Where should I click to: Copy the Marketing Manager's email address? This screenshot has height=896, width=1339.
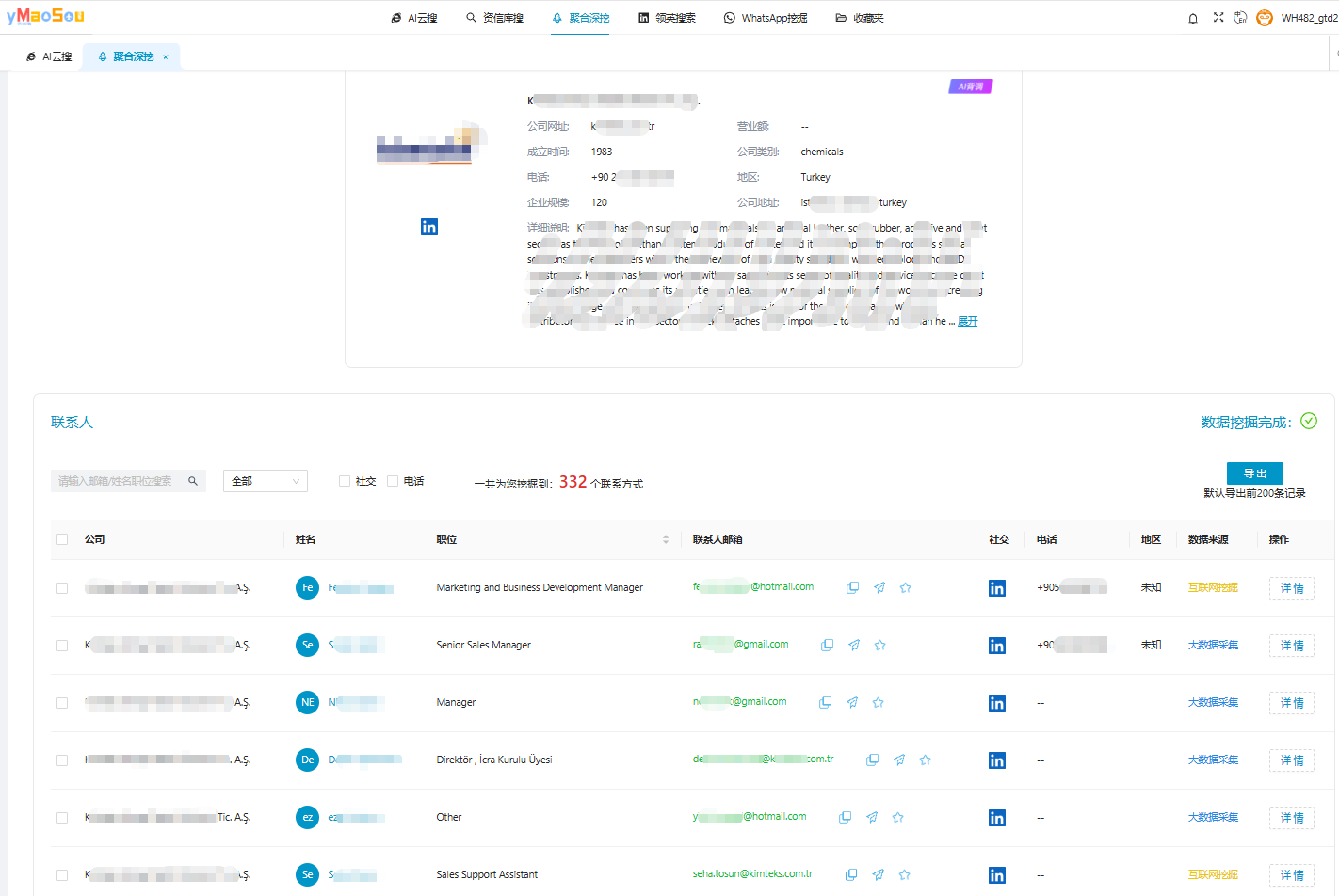click(x=852, y=588)
